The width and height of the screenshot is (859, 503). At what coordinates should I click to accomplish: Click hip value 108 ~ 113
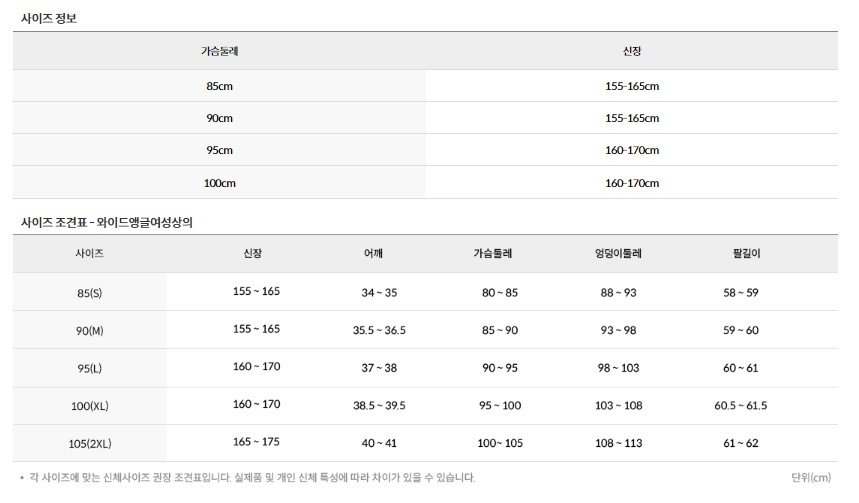point(619,443)
